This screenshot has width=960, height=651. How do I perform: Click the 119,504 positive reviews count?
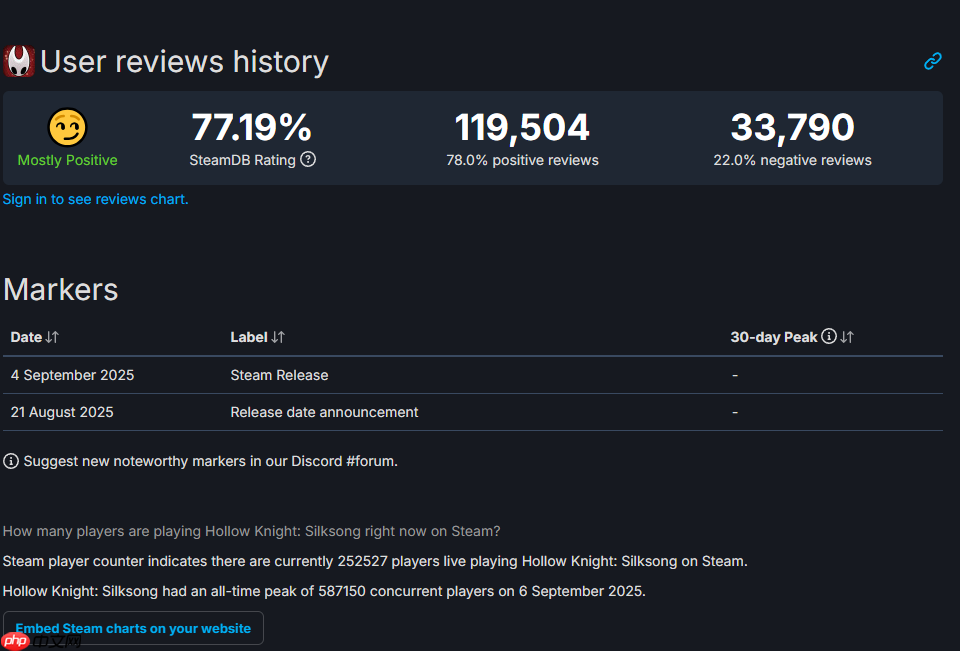tap(522, 128)
